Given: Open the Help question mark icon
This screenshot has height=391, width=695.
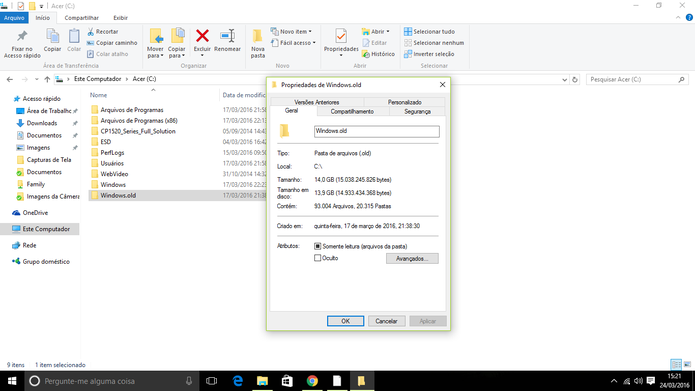Looking at the screenshot, I should pos(689,18).
